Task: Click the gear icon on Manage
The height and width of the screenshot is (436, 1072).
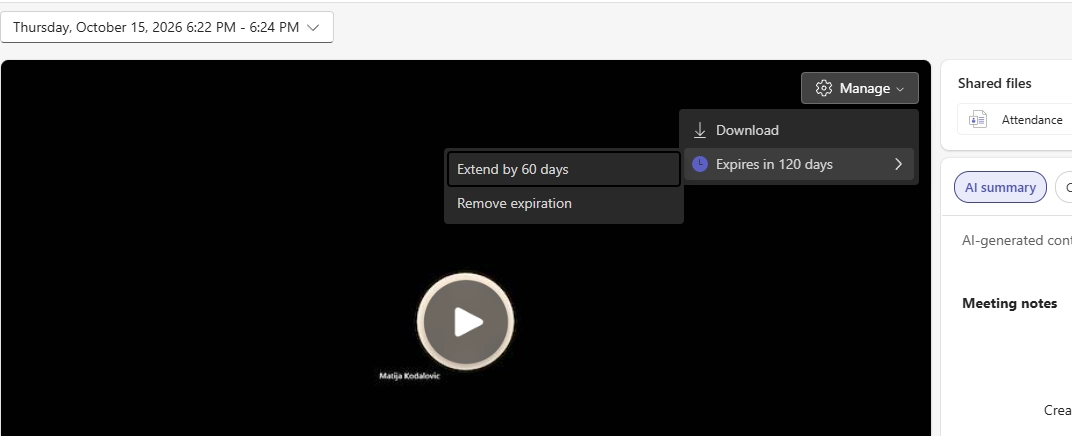Action: point(824,88)
